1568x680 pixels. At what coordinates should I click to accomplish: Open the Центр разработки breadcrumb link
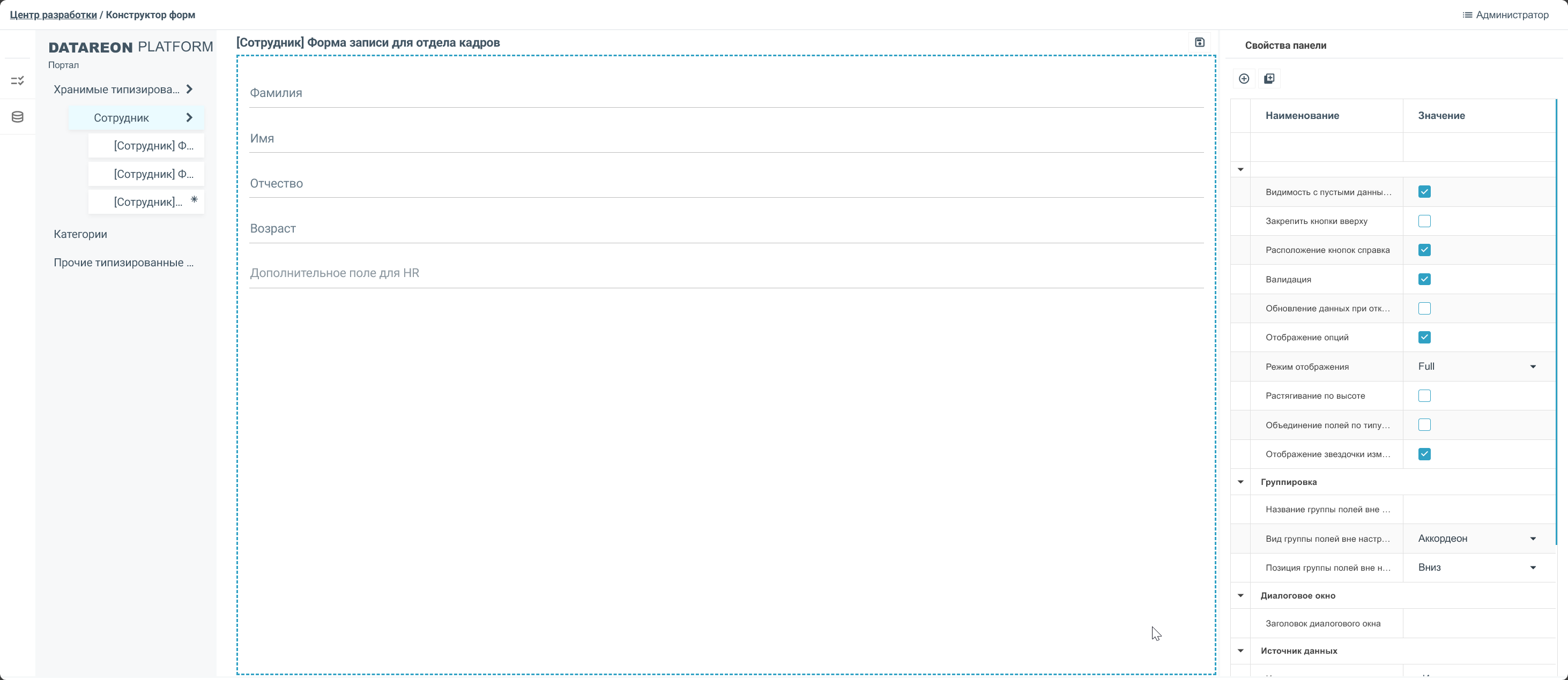pos(53,14)
